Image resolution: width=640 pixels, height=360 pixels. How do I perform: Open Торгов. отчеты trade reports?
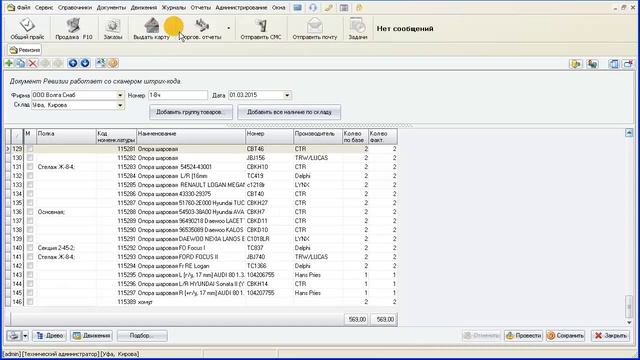pos(202,29)
